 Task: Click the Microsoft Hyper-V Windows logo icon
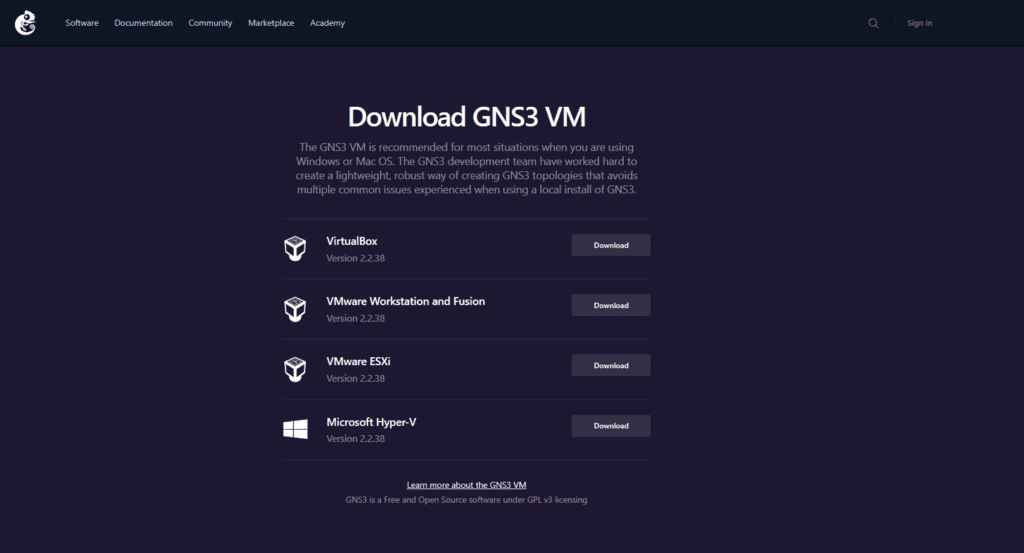coord(295,429)
